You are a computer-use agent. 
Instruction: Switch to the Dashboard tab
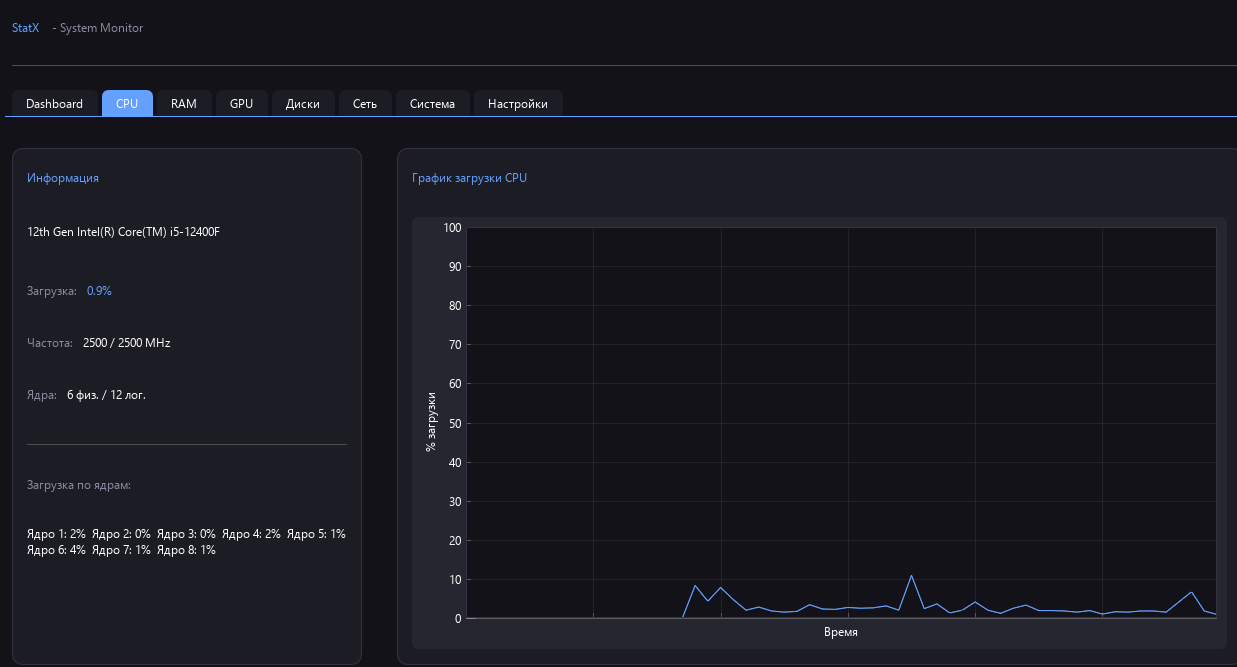[54, 103]
